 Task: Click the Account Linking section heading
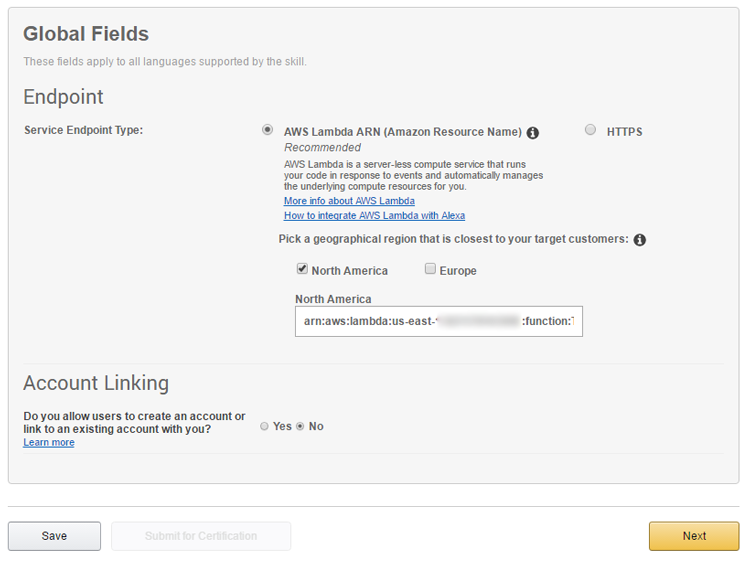tap(96, 383)
